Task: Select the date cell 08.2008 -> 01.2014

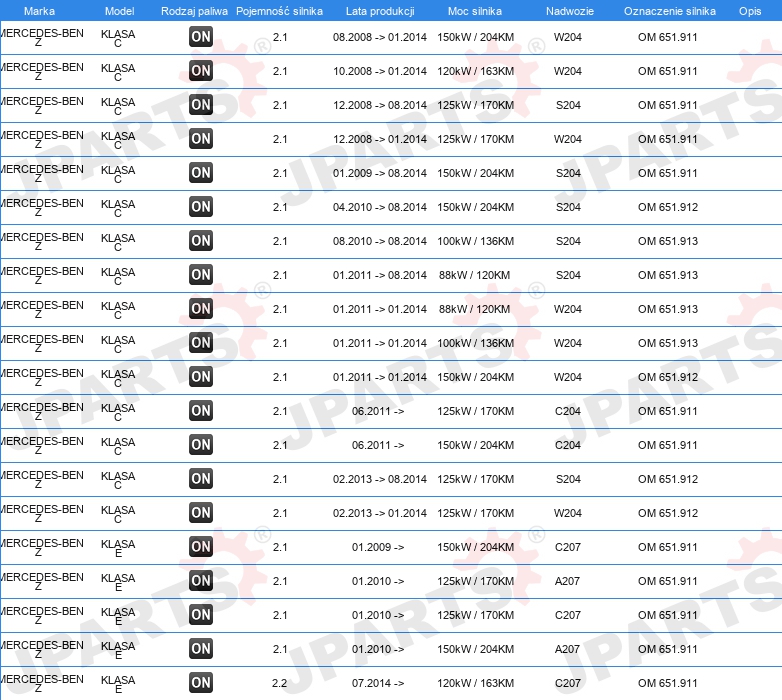Action: pyautogui.click(x=380, y=37)
